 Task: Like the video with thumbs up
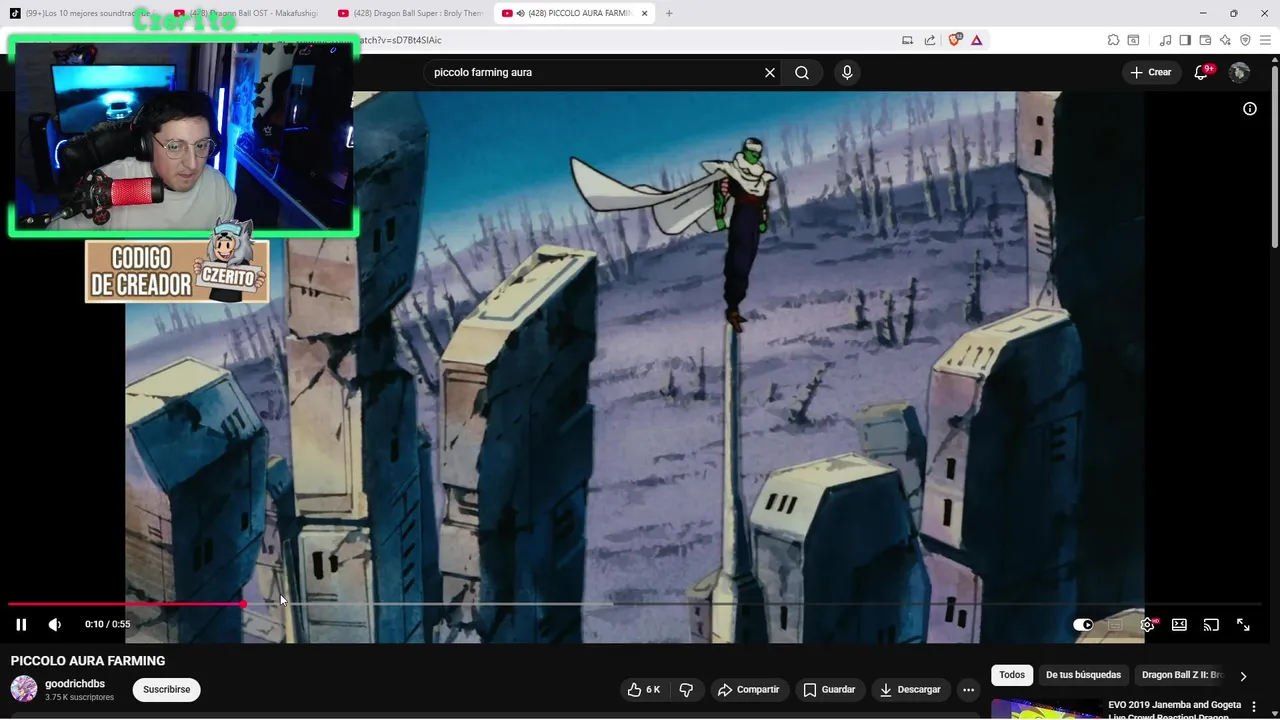644,690
